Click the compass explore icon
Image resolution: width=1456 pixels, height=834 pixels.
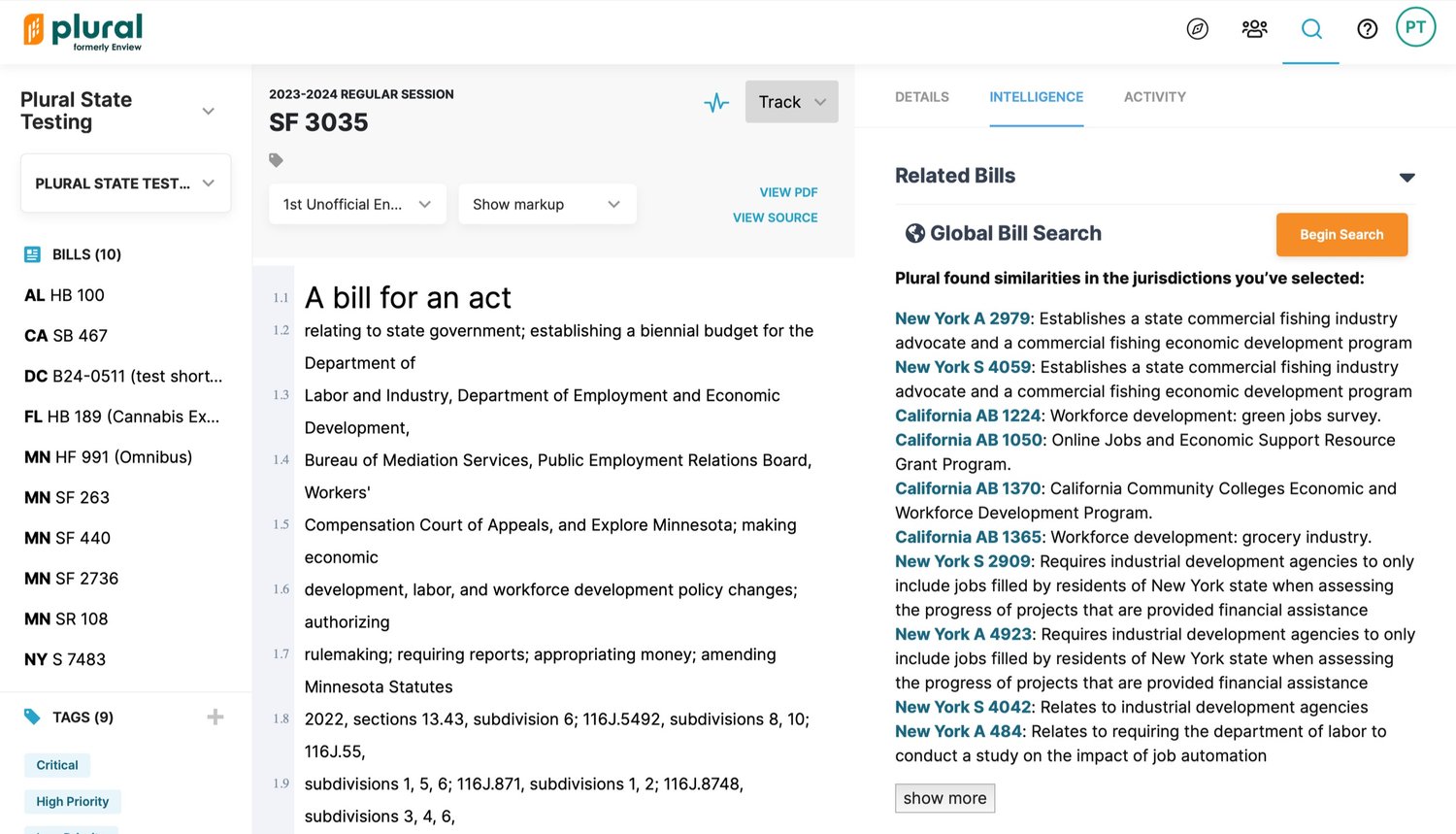[x=1197, y=29]
